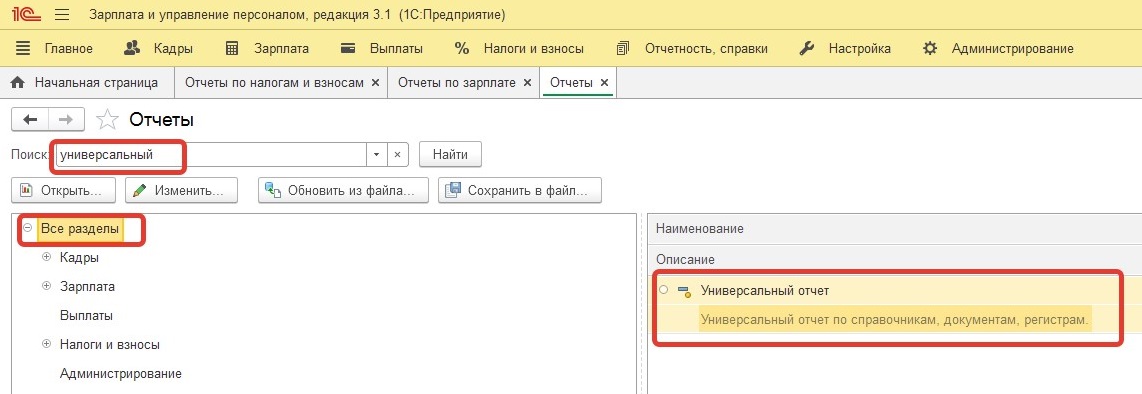Select Кадры in the sections tree
This screenshot has width=1142, height=394.
[x=79, y=258]
